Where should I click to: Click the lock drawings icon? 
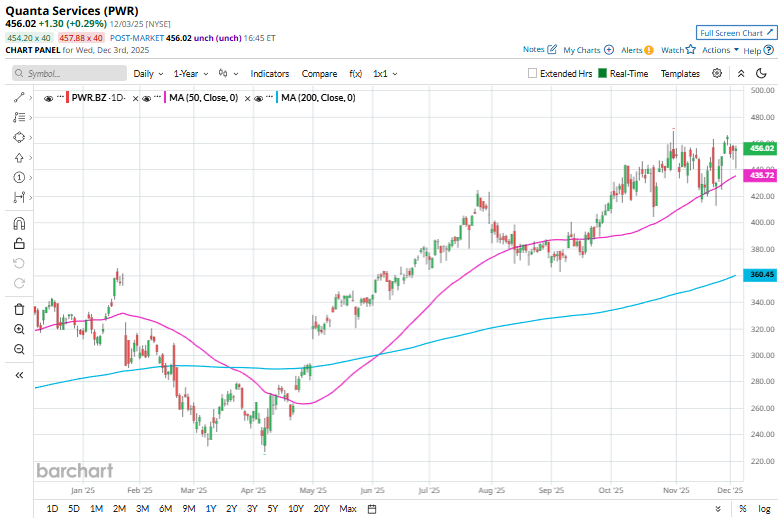pos(19,243)
